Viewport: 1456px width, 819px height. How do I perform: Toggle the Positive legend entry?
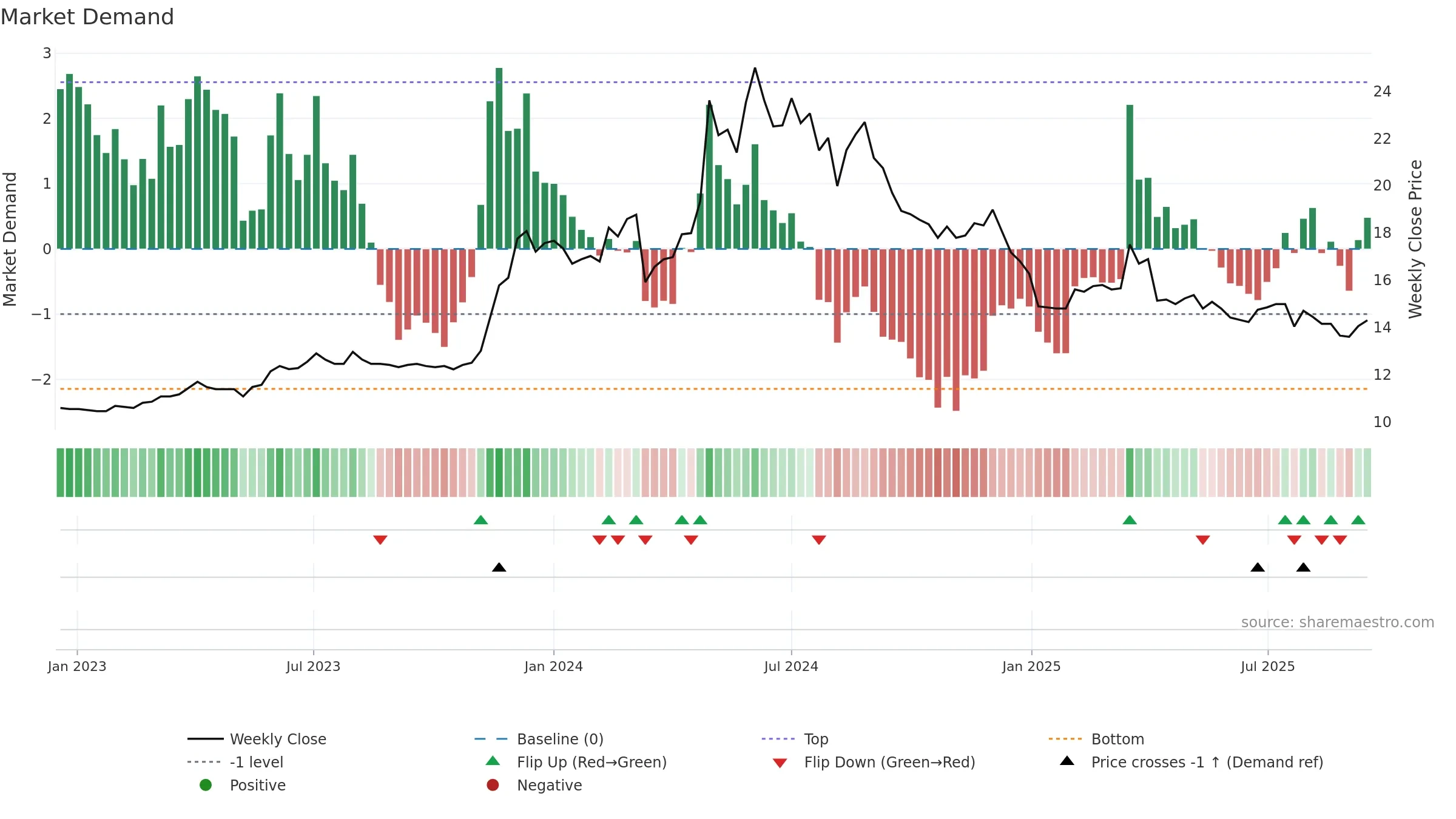click(242, 785)
